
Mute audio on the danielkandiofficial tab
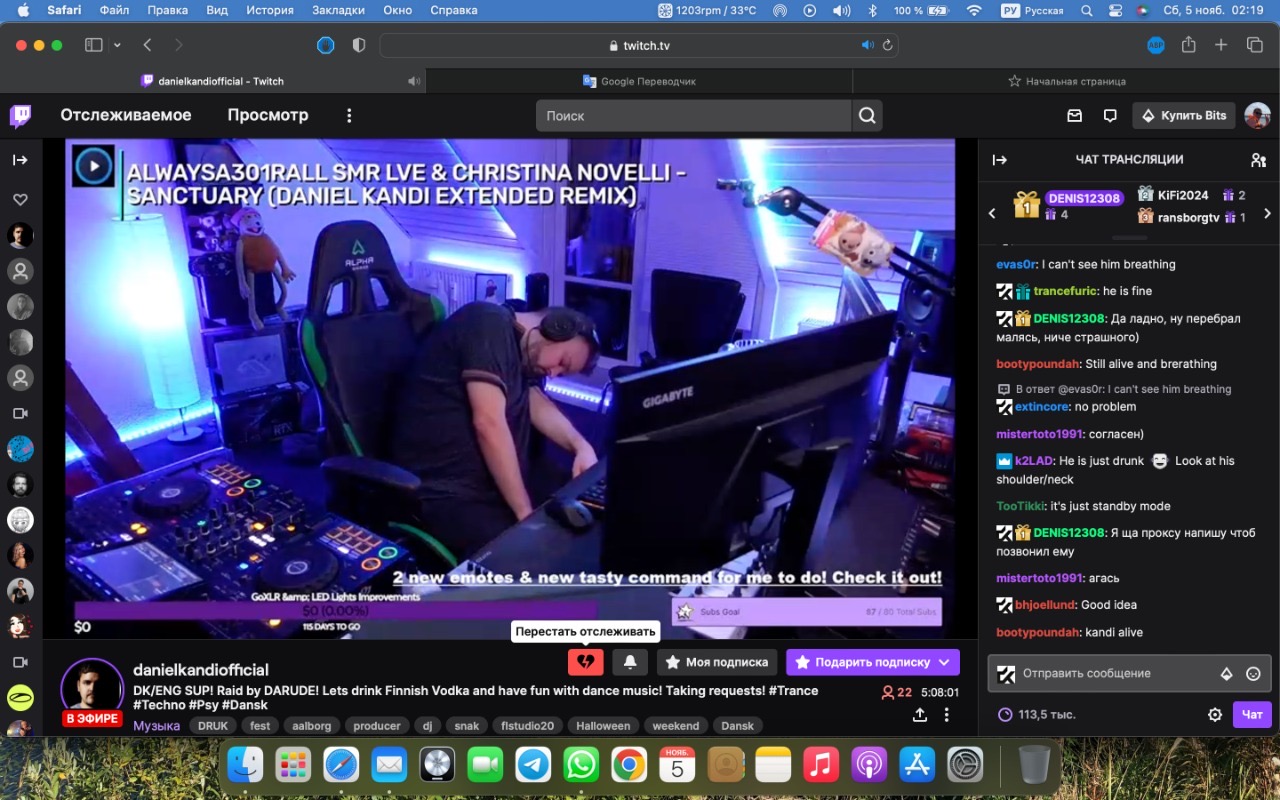414,81
